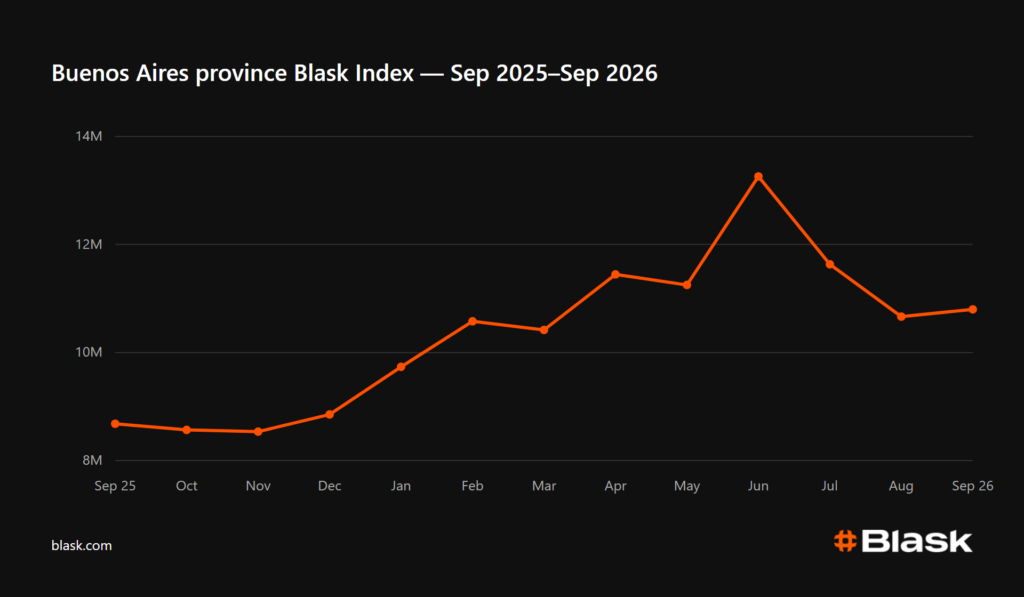Click the Jul x-axis label
The image size is (1024, 597).
(x=829, y=486)
